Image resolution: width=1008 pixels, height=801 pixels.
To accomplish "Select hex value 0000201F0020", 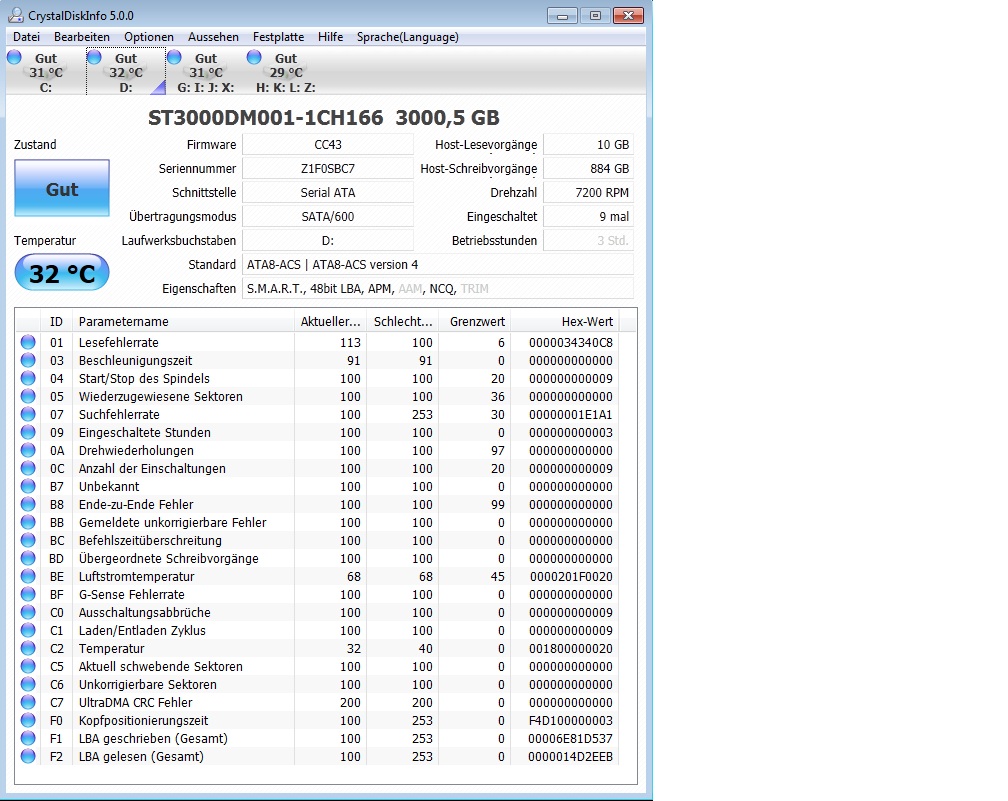I will pos(571,577).
